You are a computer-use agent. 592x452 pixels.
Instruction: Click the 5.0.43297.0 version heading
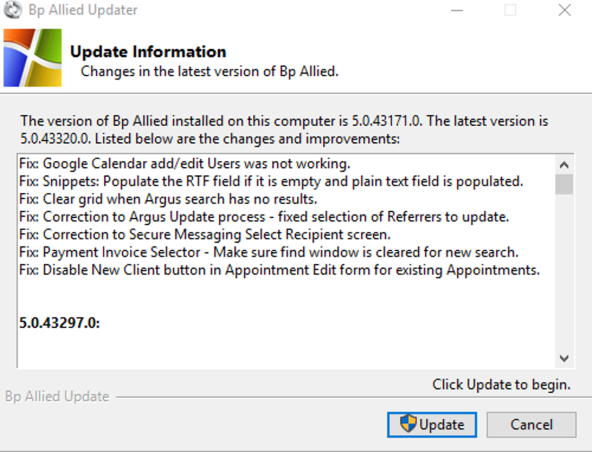click(60, 323)
